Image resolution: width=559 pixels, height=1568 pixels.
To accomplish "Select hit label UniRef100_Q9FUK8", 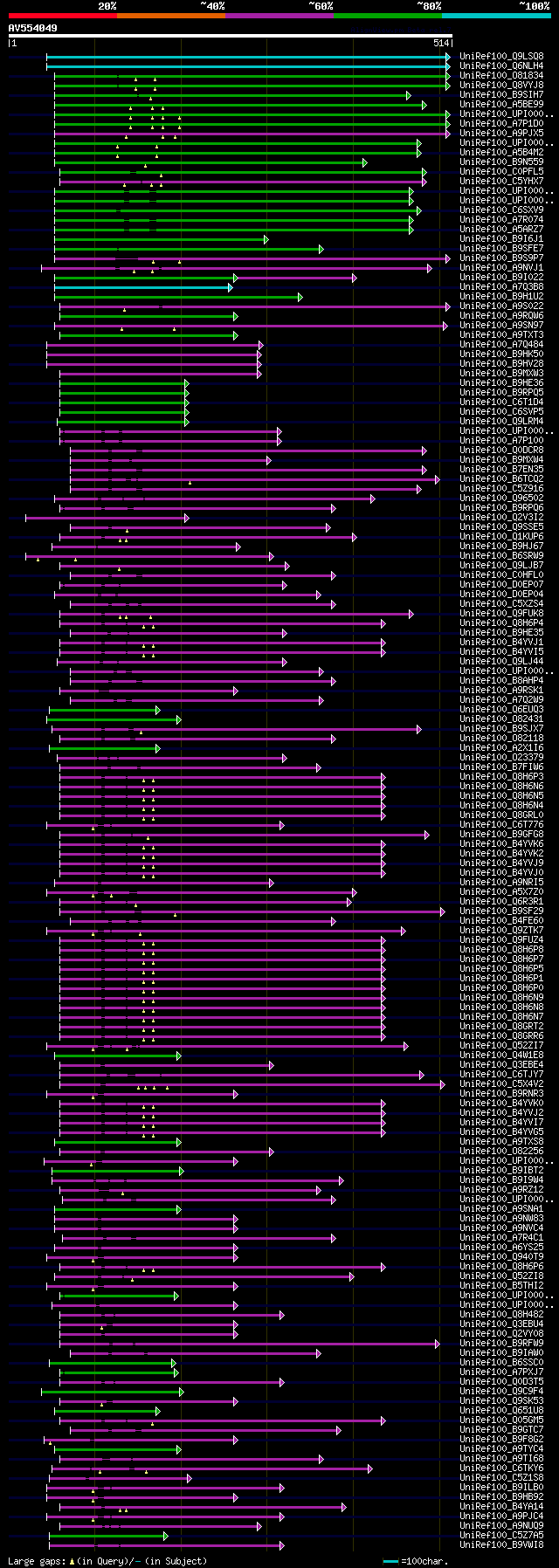I will (501, 613).
